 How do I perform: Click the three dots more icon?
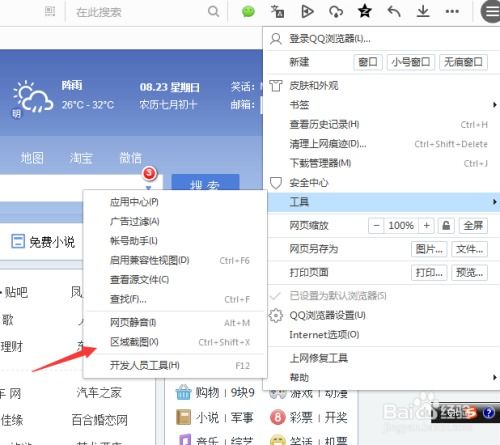tap(452, 12)
